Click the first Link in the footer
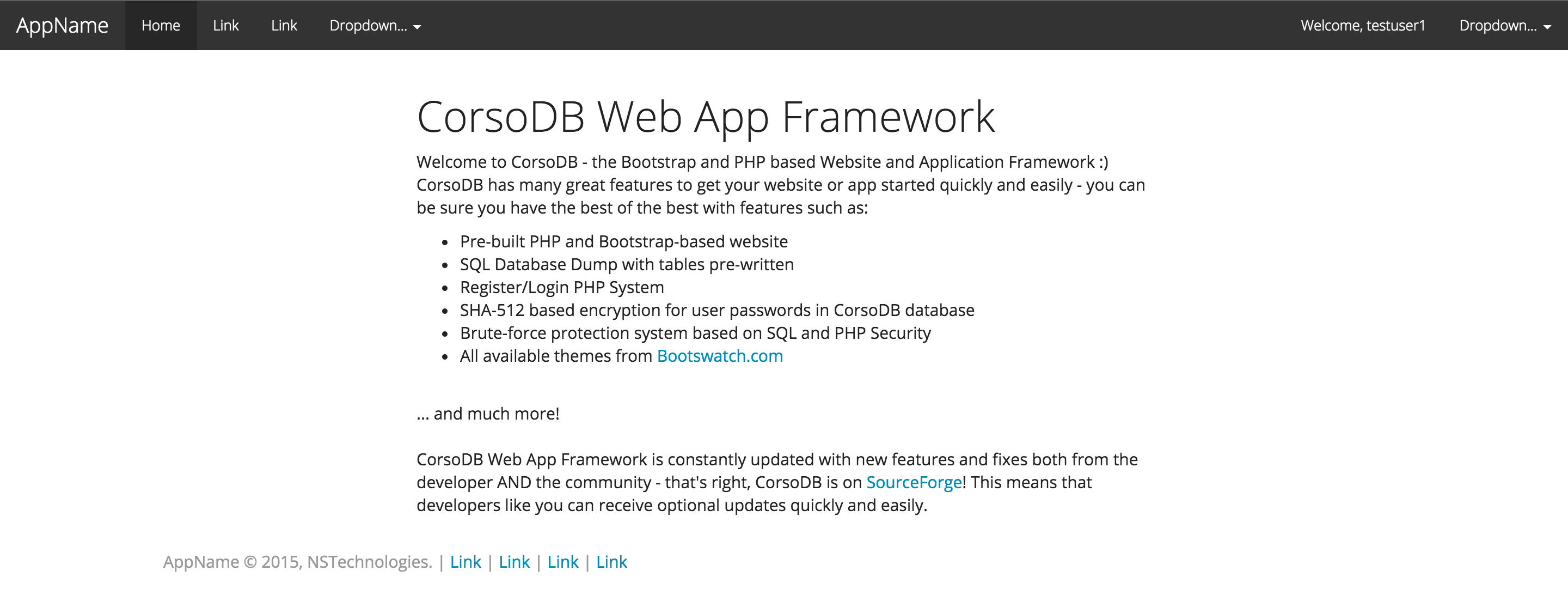Viewport: 1568px width, 607px height. coord(465,562)
